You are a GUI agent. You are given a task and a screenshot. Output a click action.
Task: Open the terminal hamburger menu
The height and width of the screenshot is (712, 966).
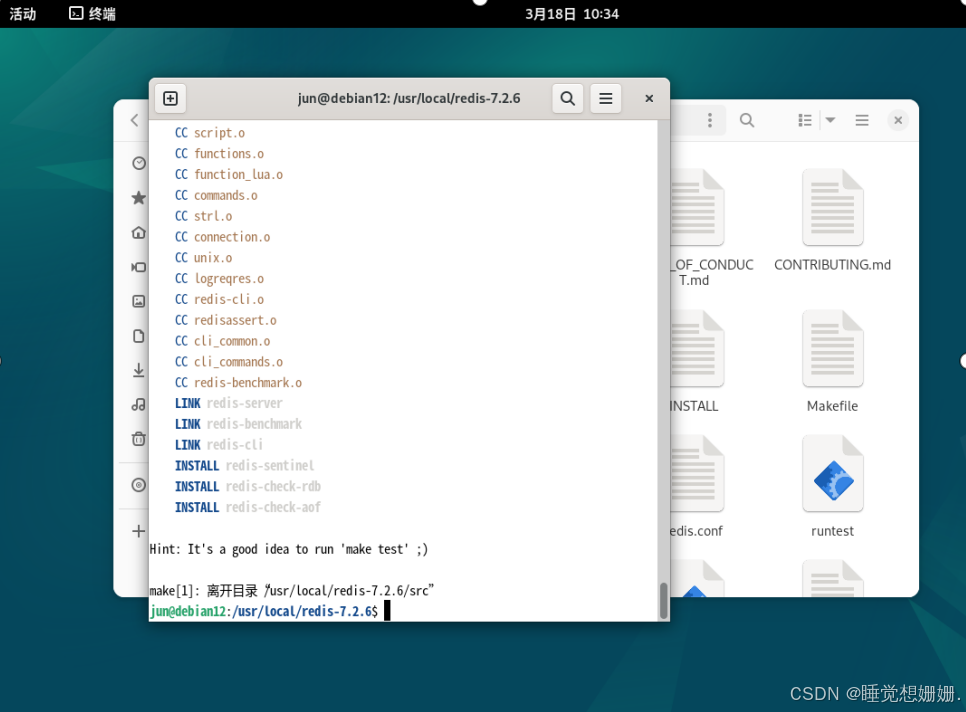606,99
